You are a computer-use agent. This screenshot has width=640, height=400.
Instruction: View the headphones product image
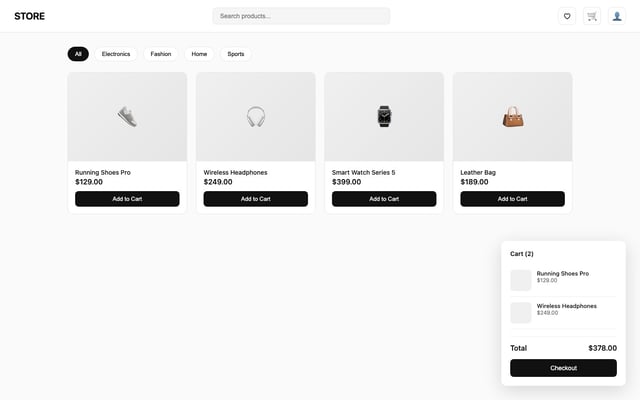256,117
